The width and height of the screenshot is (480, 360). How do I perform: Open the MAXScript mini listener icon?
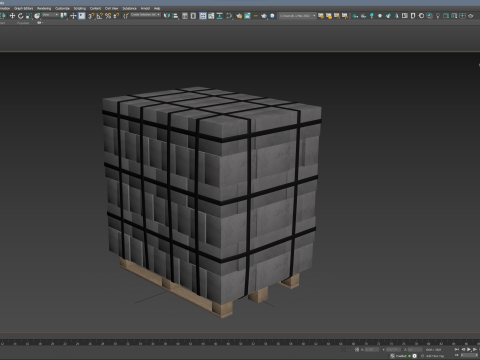pos(392,356)
